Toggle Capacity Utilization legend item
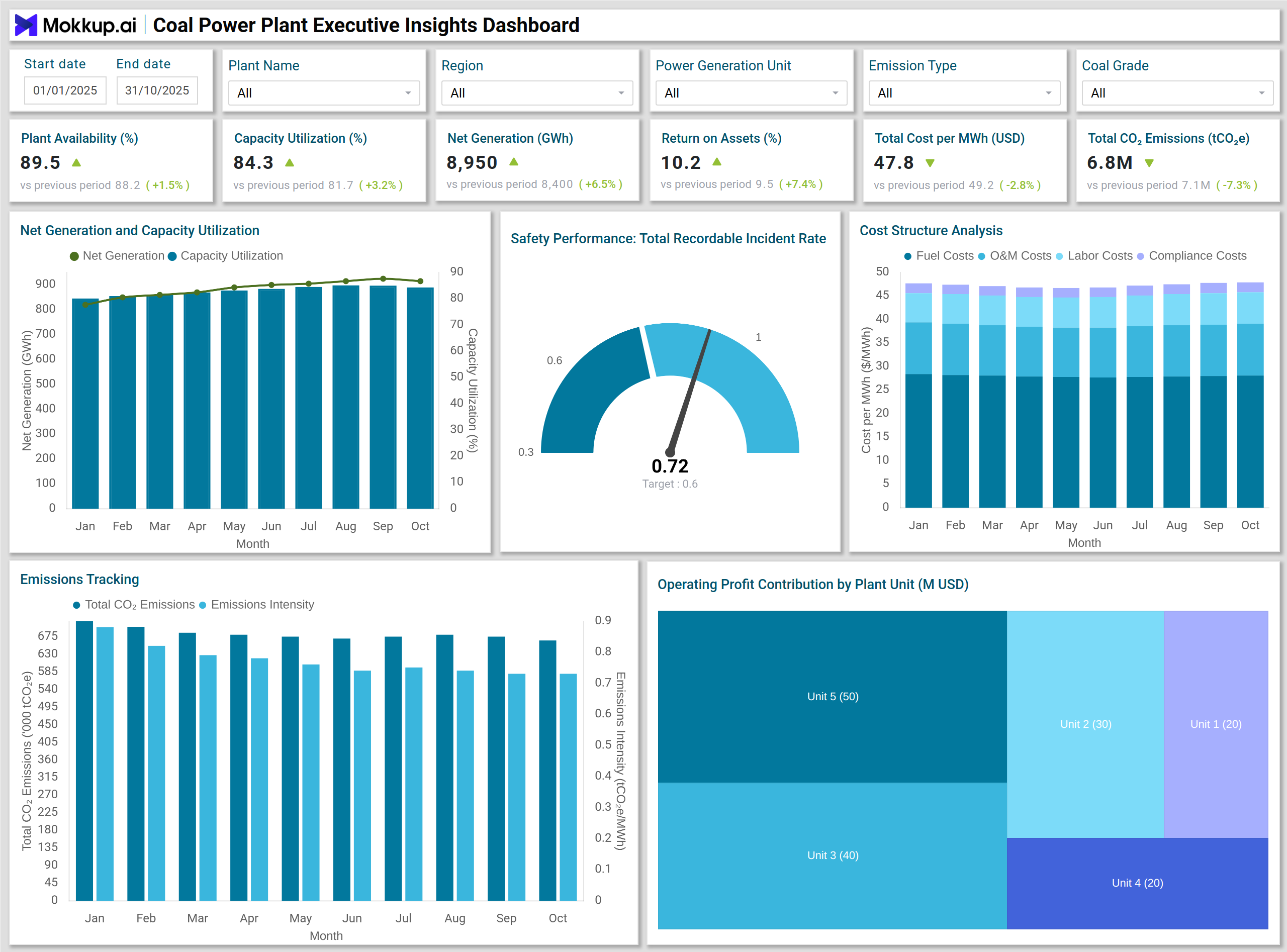The height and width of the screenshot is (952, 1287). pos(225,256)
